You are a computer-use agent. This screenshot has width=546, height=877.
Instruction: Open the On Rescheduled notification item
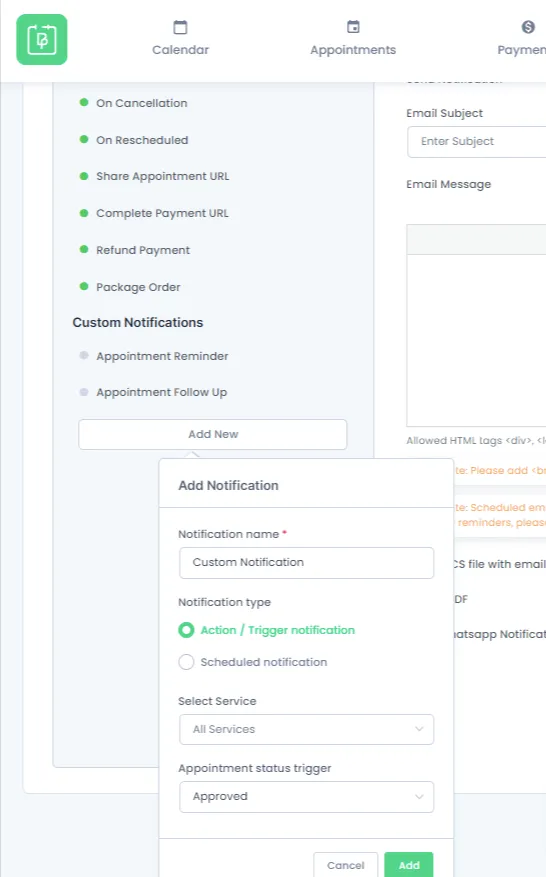click(142, 140)
